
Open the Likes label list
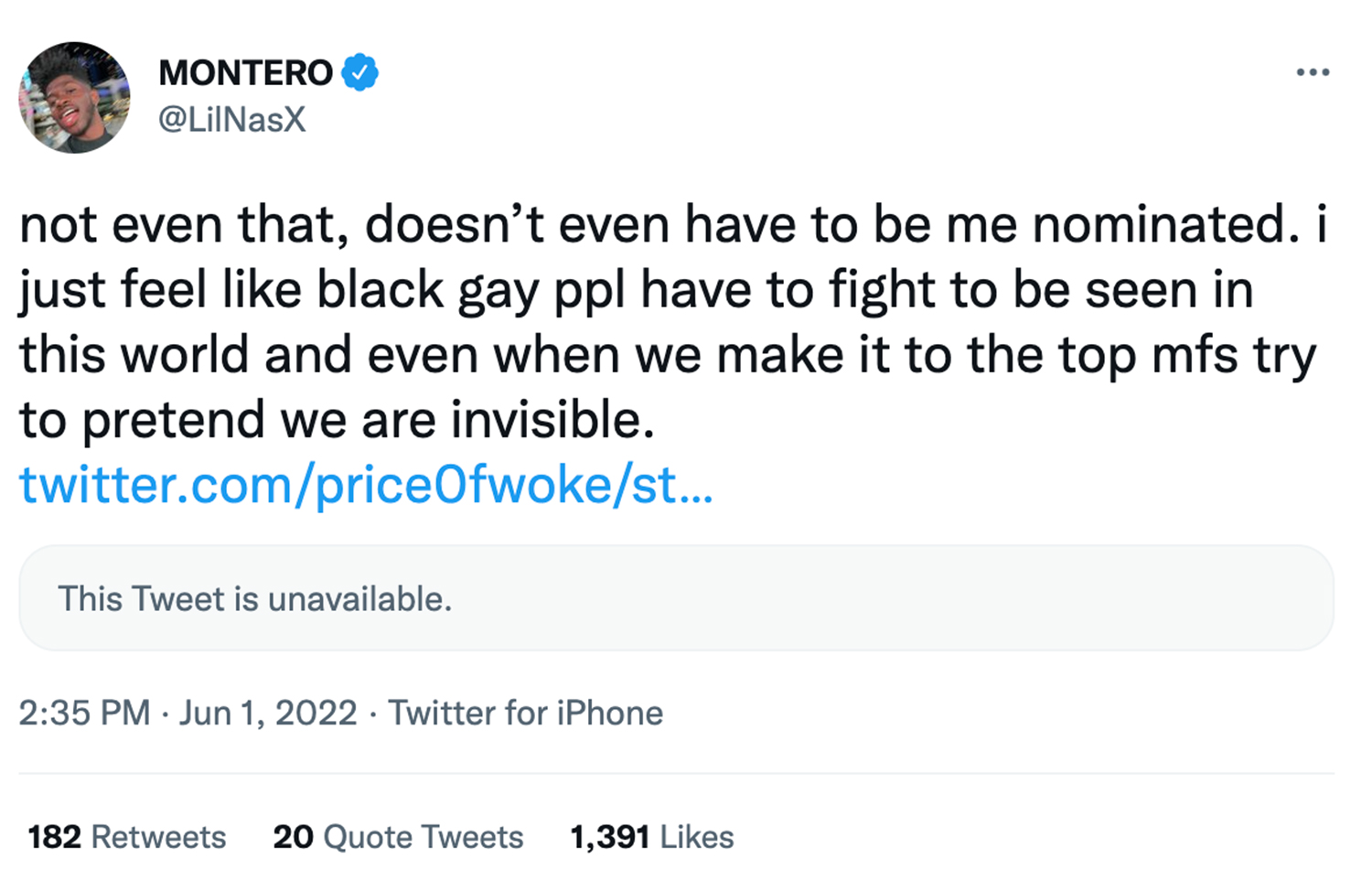[697, 837]
